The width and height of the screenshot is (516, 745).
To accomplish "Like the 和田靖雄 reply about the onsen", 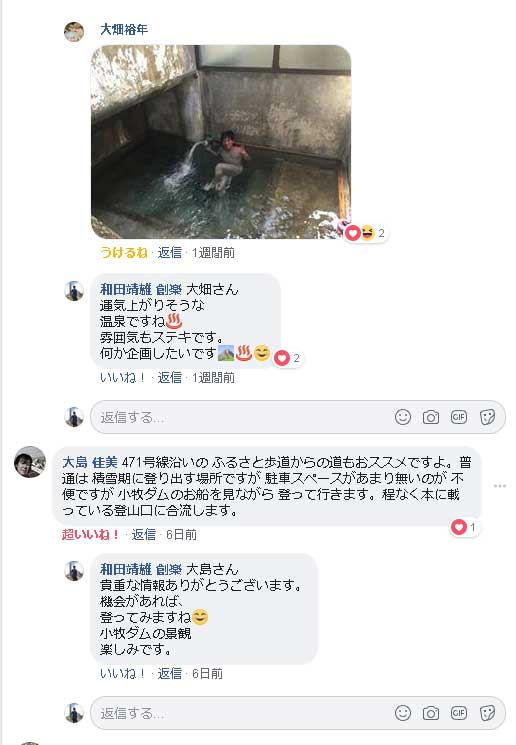I will click(x=122, y=378).
